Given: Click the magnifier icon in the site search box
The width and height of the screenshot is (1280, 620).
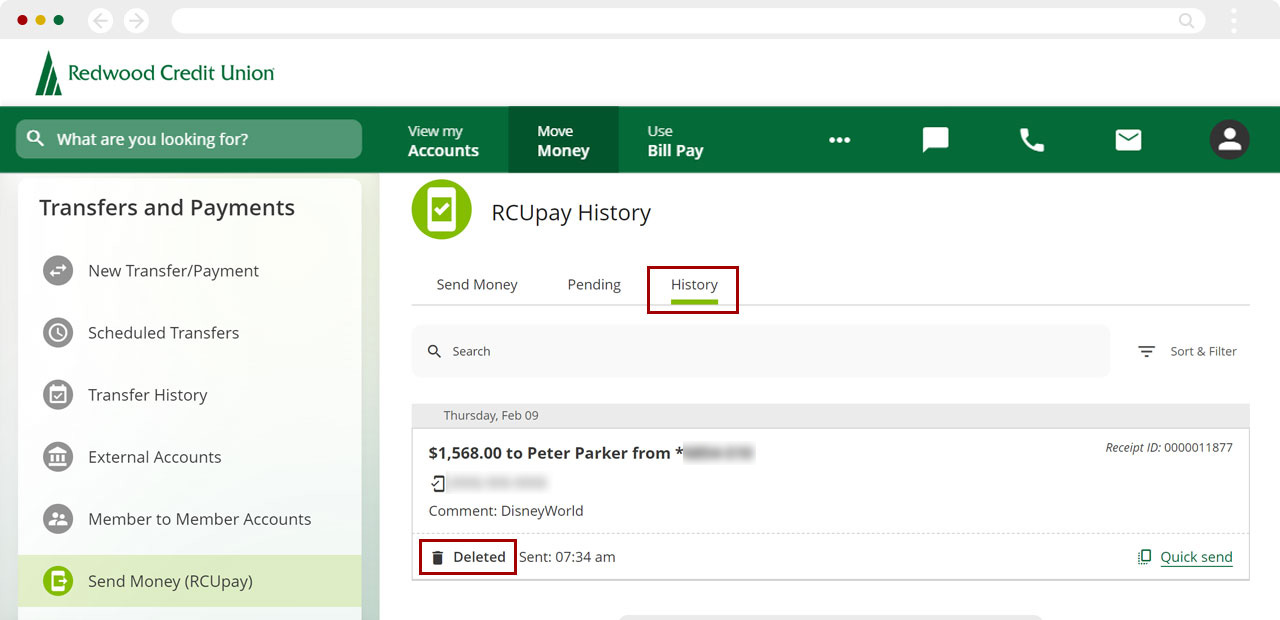Looking at the screenshot, I should pyautogui.click(x=36, y=139).
